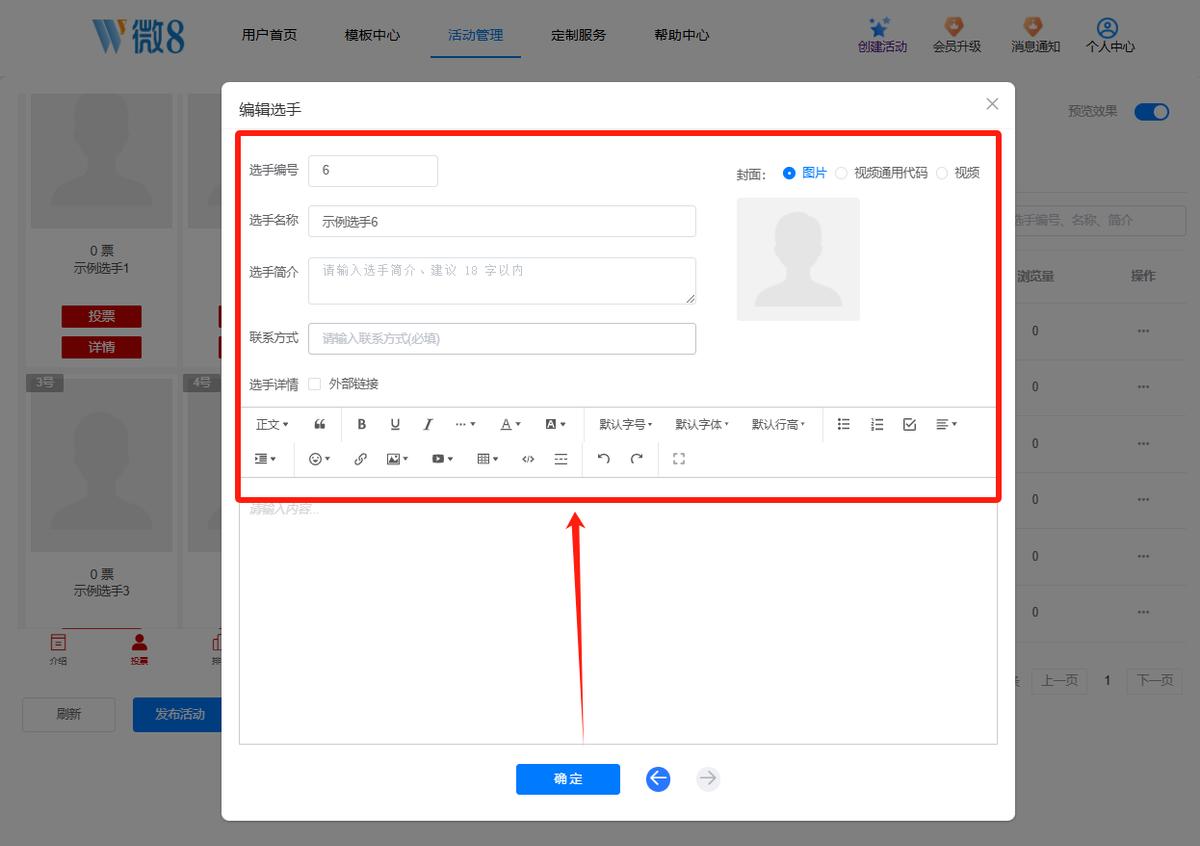The height and width of the screenshot is (846, 1200).
Task: Click the 发布活动 button
Action: [x=178, y=714]
